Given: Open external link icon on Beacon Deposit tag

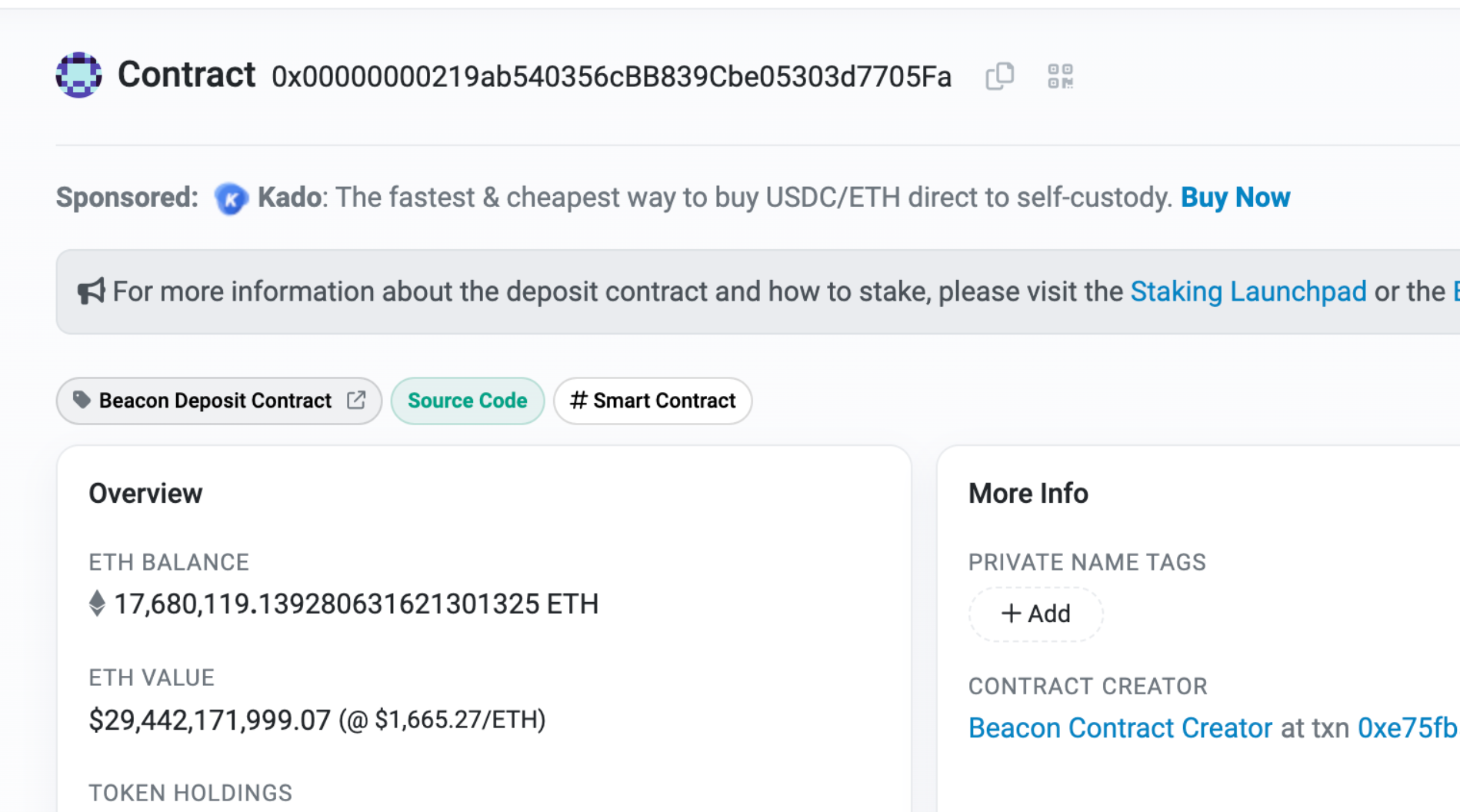Looking at the screenshot, I should (x=356, y=400).
